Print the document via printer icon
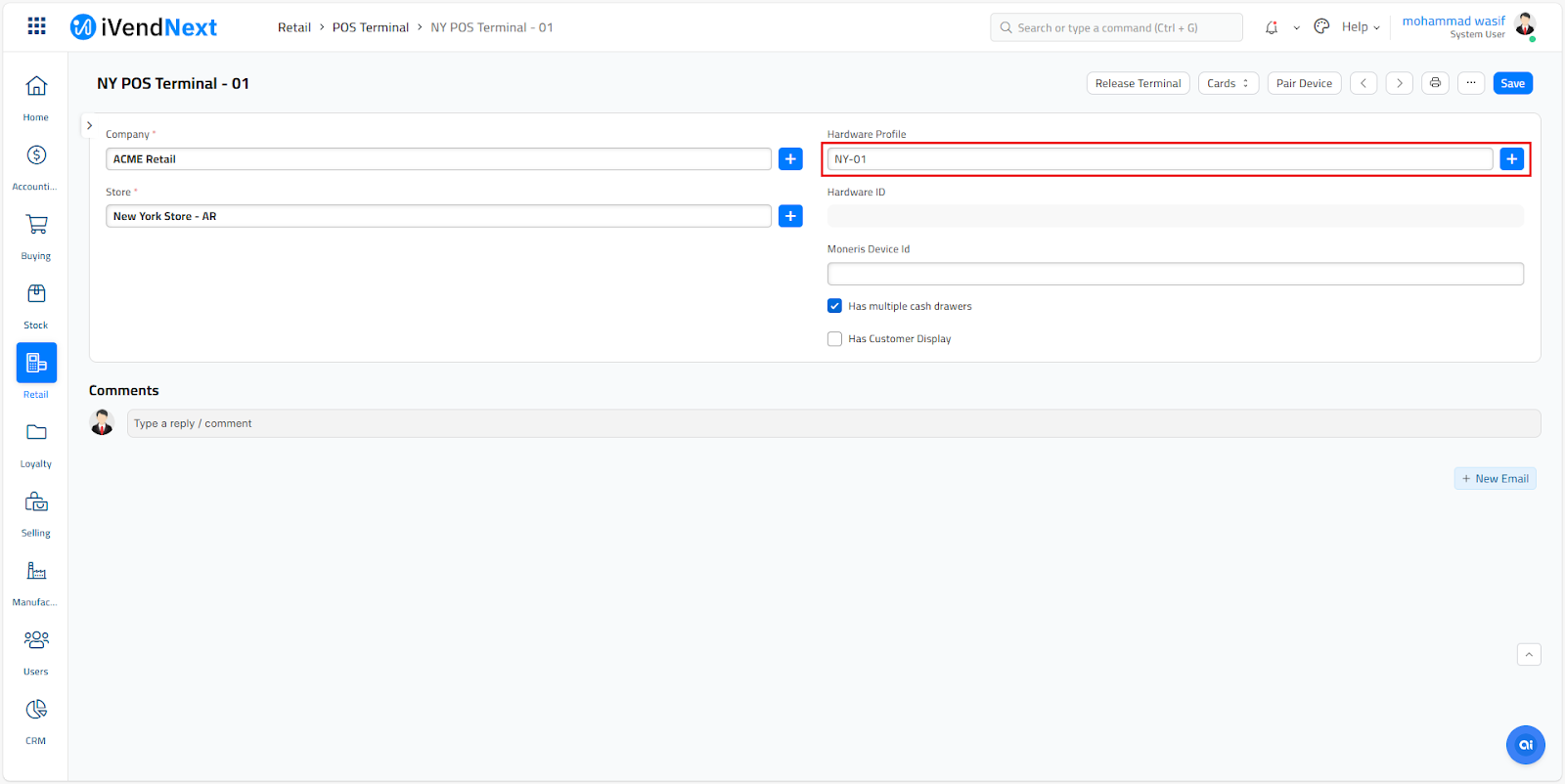The height and width of the screenshot is (784, 1565). coord(1435,83)
